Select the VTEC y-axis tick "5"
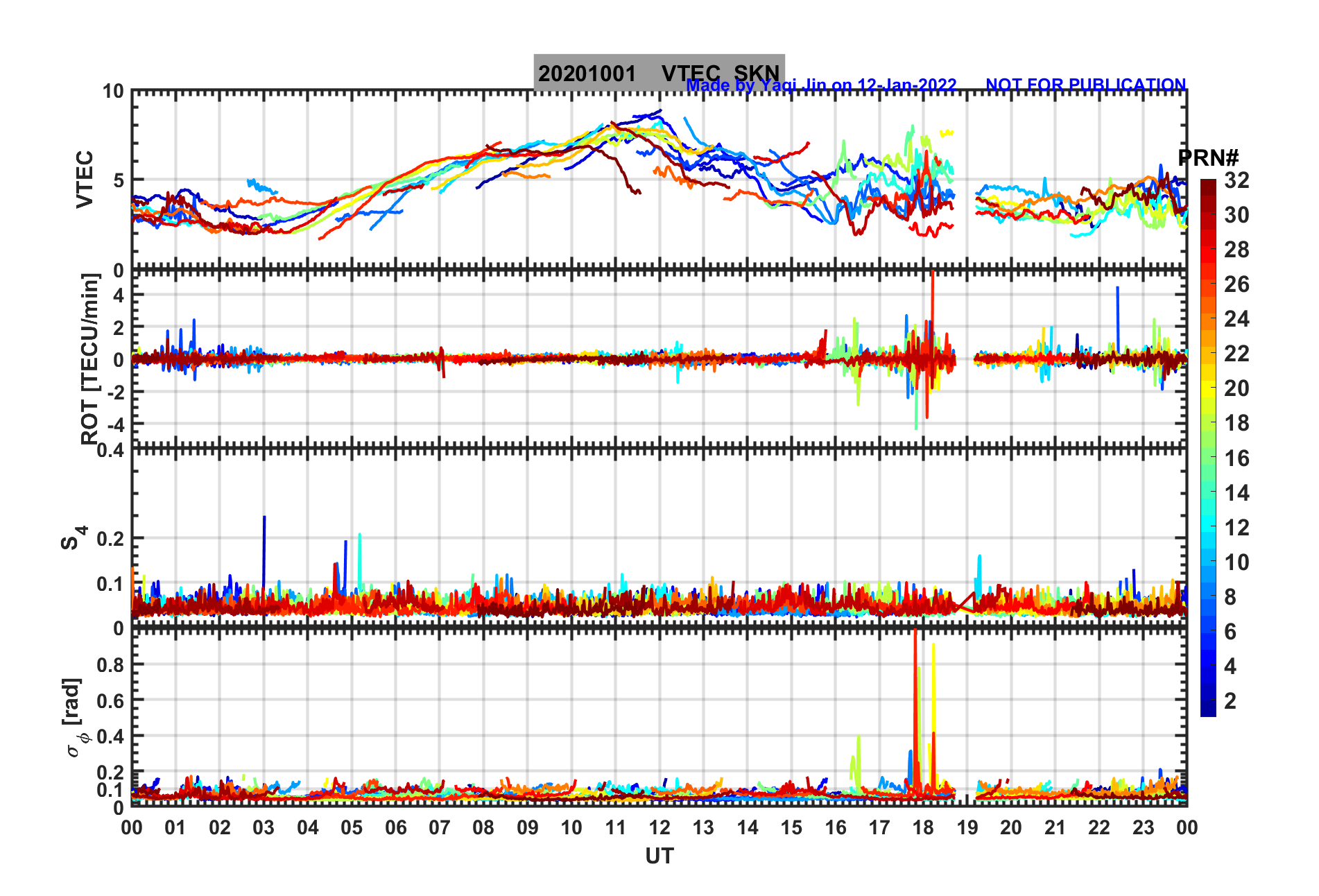The image size is (1319, 896). (119, 180)
